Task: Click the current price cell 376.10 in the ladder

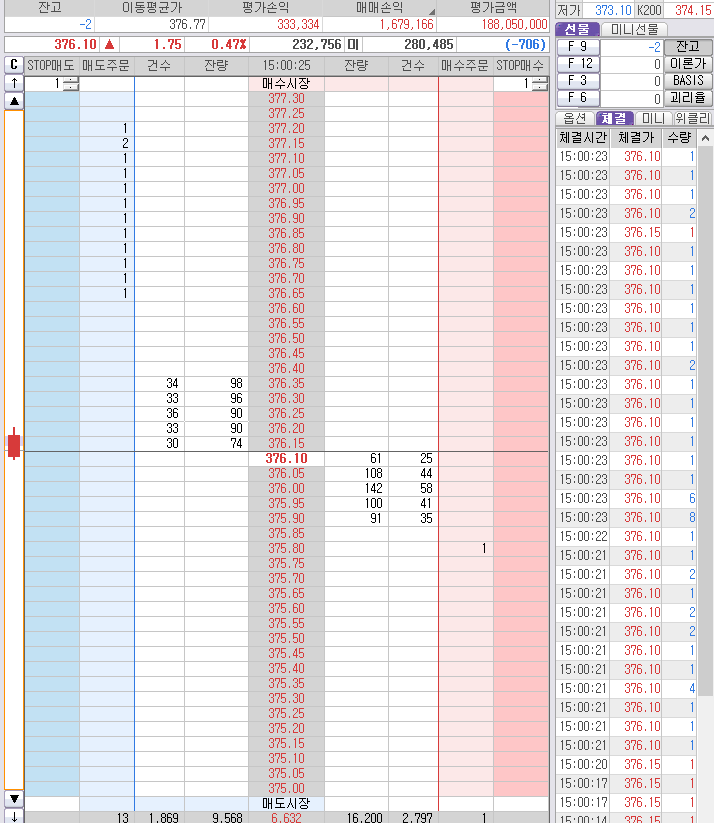Action: click(286, 459)
